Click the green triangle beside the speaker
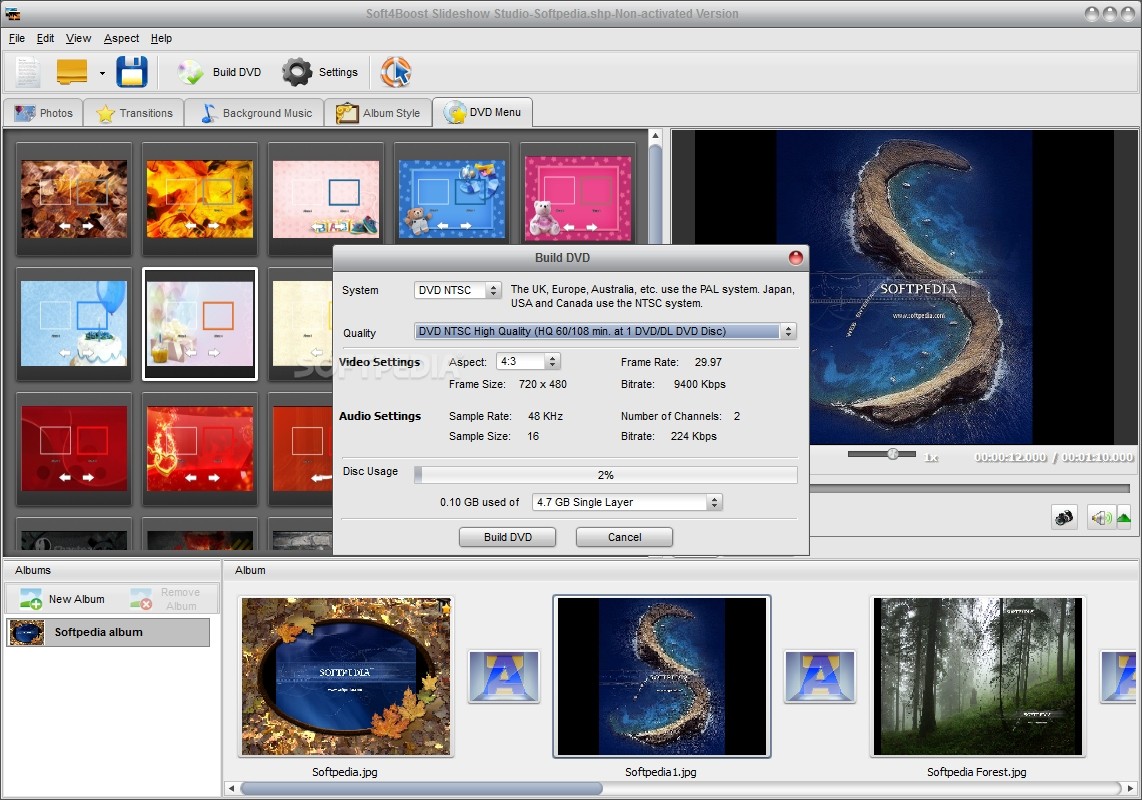This screenshot has height=800, width=1142. click(1124, 518)
